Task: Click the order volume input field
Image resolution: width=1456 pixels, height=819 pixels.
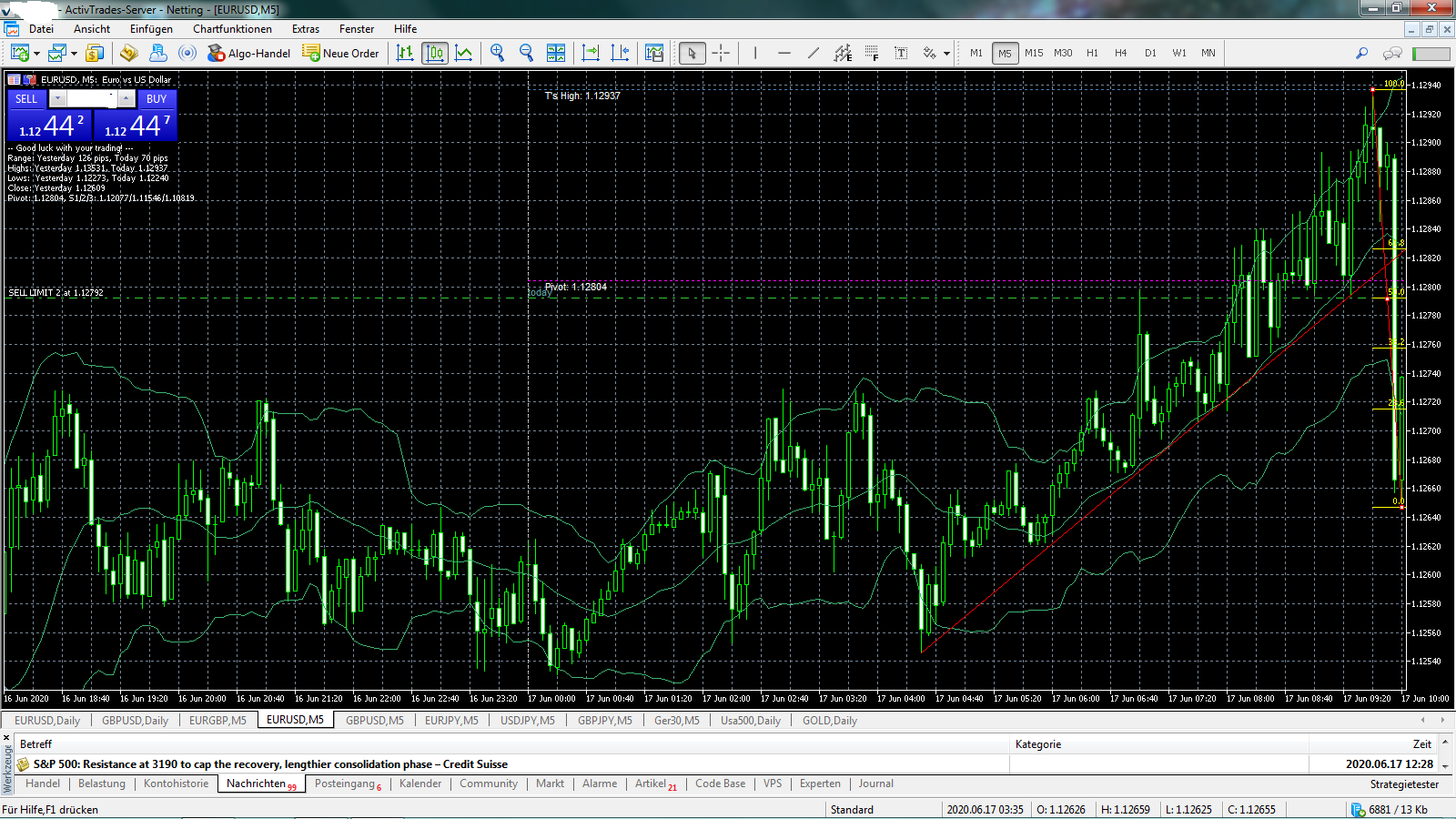Action: point(91,98)
